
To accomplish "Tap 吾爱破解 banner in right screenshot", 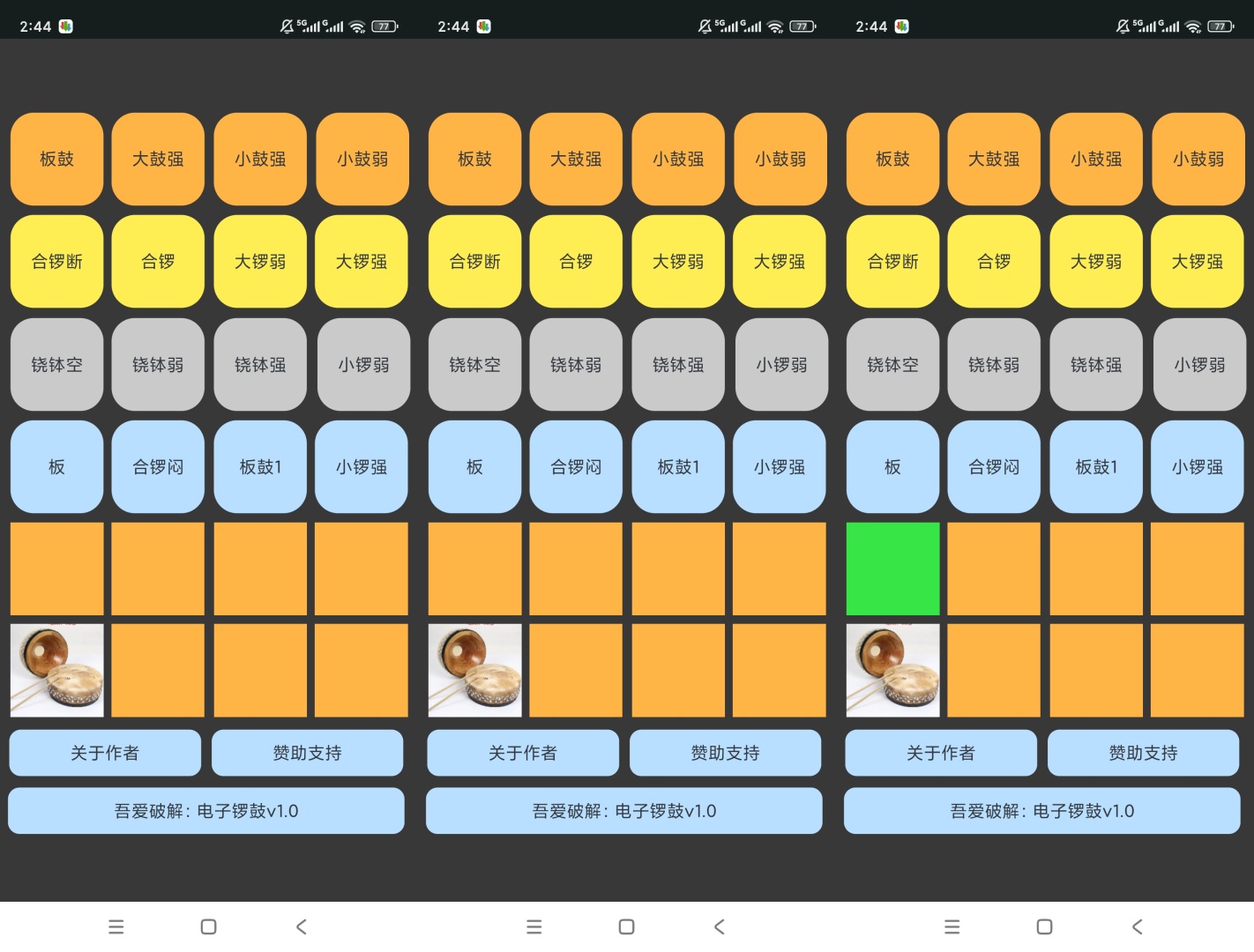I will (x=1042, y=811).
